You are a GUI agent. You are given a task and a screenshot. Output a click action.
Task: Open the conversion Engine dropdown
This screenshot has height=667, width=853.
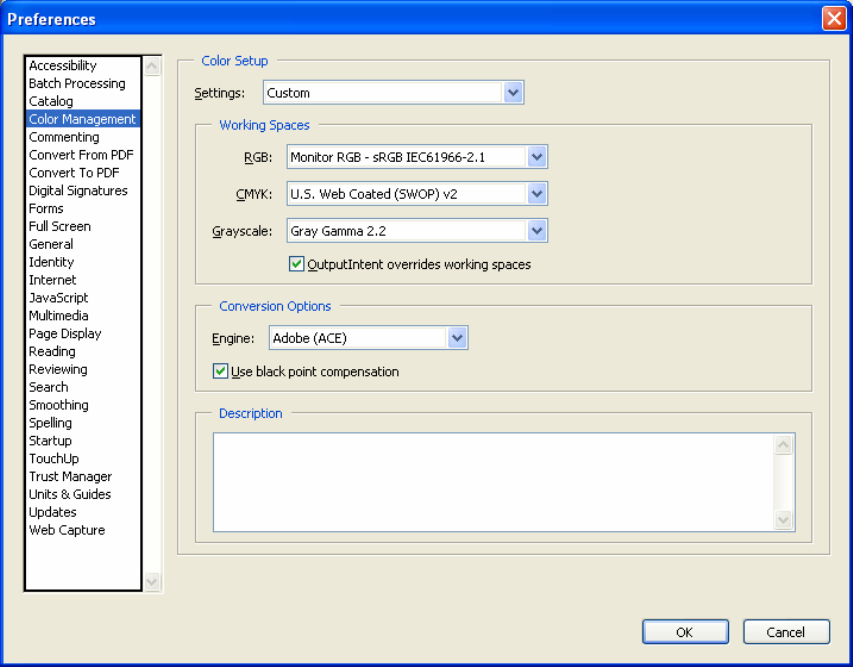pos(457,338)
